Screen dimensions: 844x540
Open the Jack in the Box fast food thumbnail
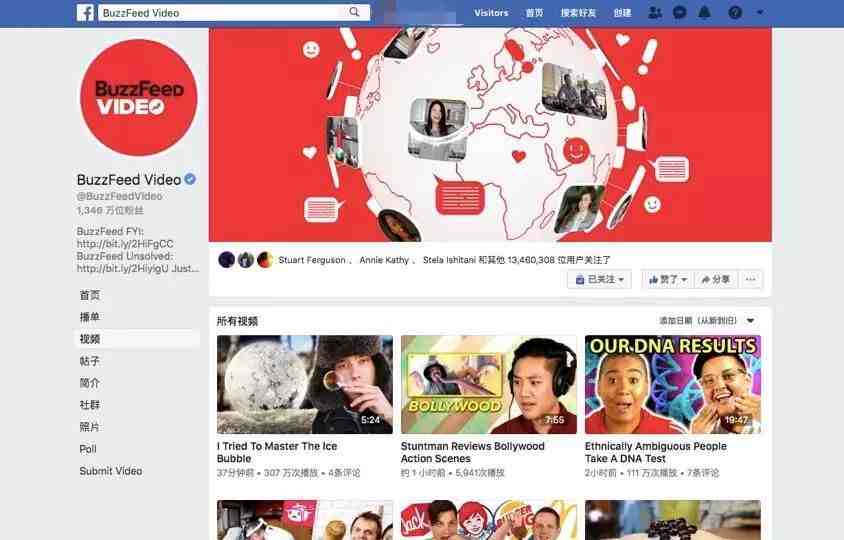pos(489,520)
